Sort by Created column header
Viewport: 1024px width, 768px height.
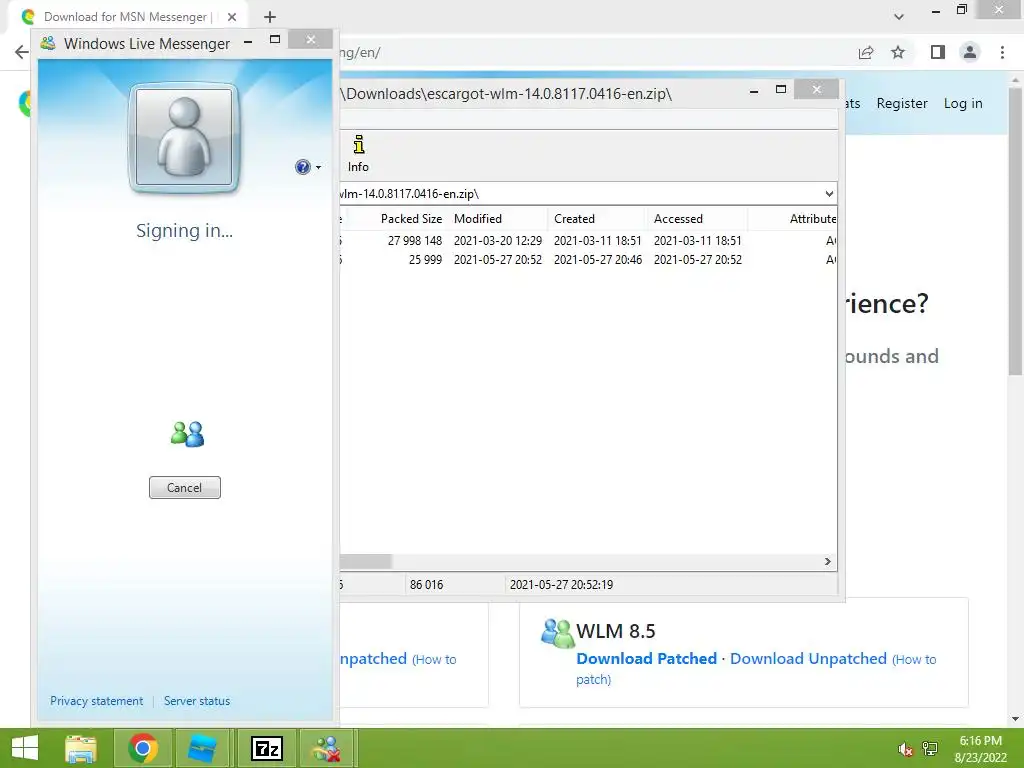[x=598, y=219]
